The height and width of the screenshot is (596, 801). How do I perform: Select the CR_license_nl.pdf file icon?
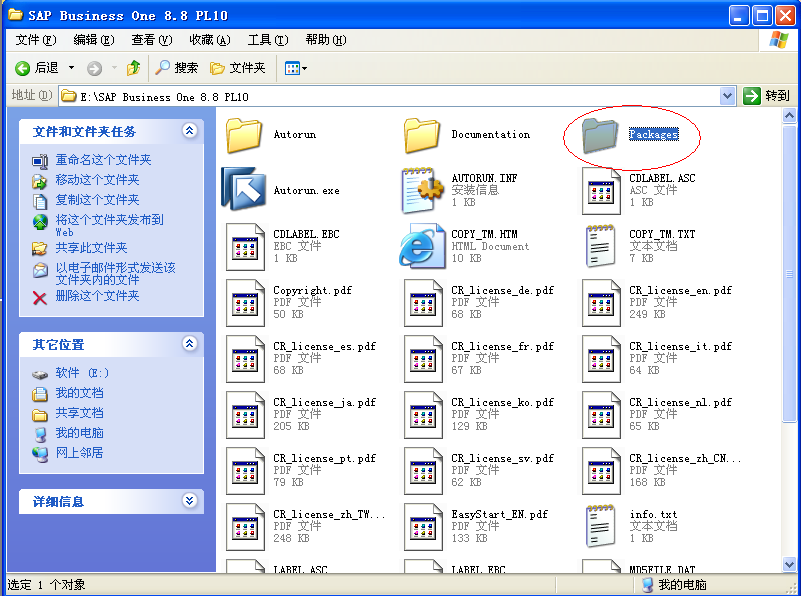pos(601,415)
